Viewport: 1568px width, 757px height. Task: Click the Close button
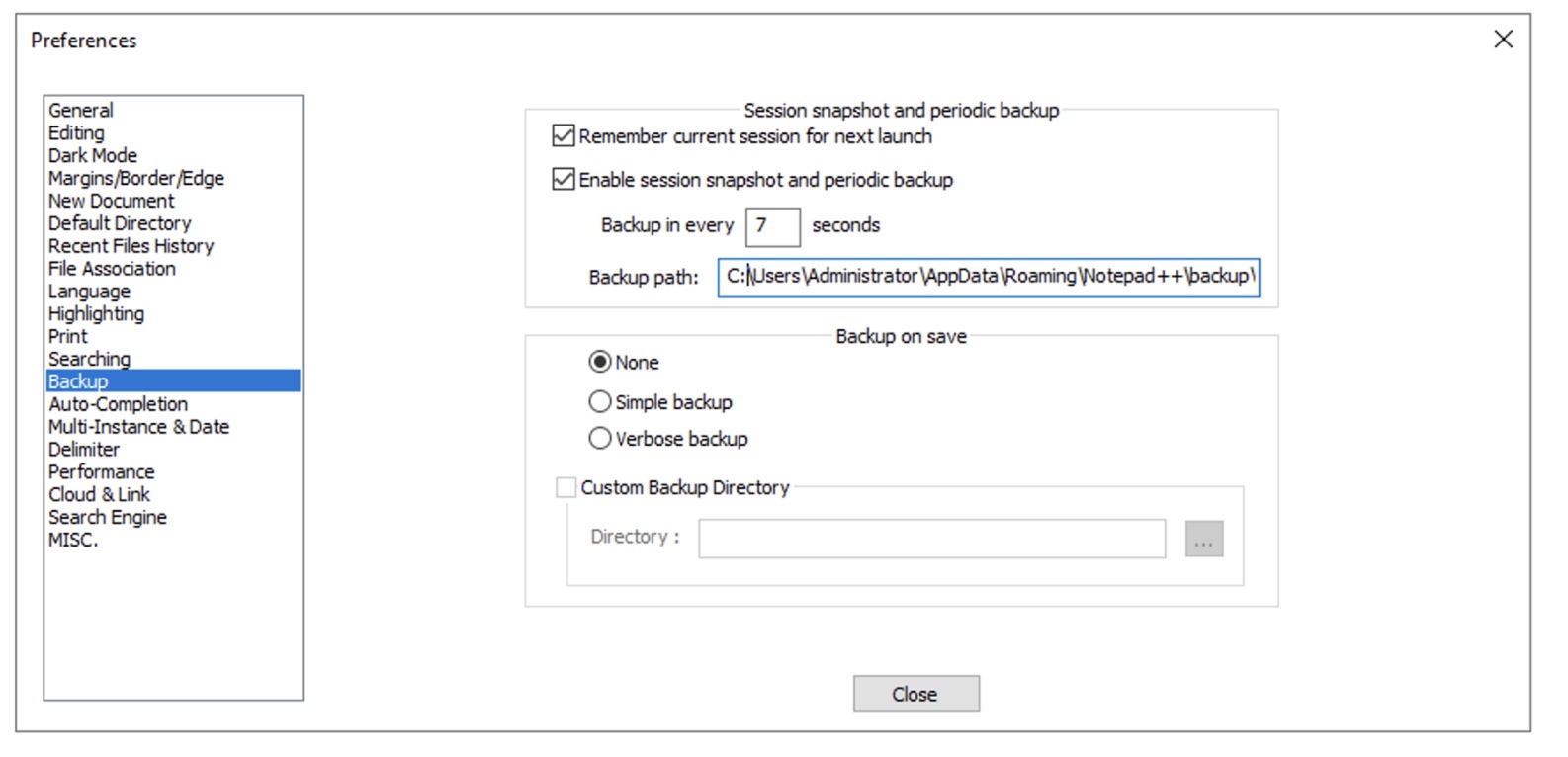pyautogui.click(x=915, y=693)
